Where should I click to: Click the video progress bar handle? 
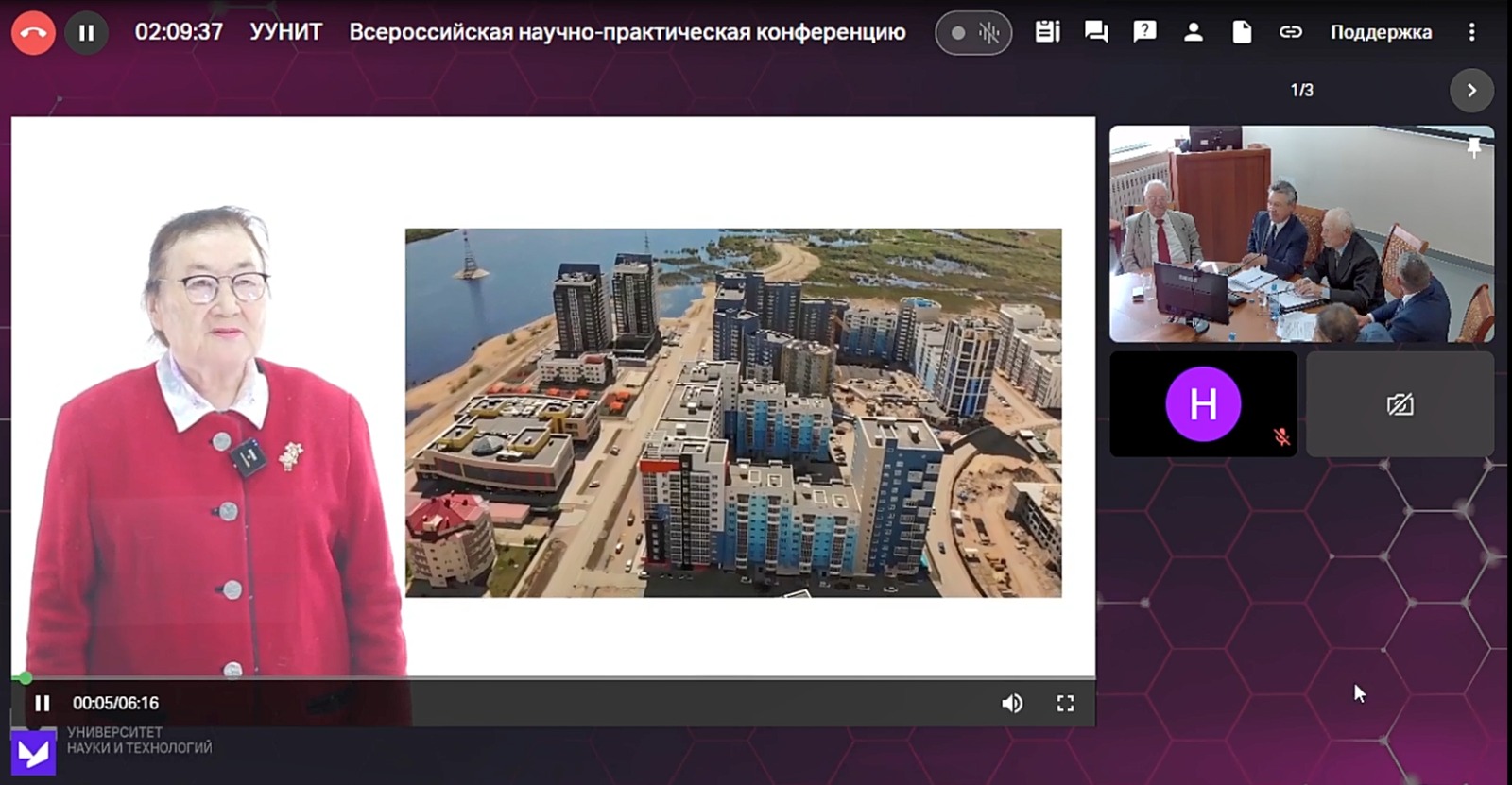(x=26, y=677)
